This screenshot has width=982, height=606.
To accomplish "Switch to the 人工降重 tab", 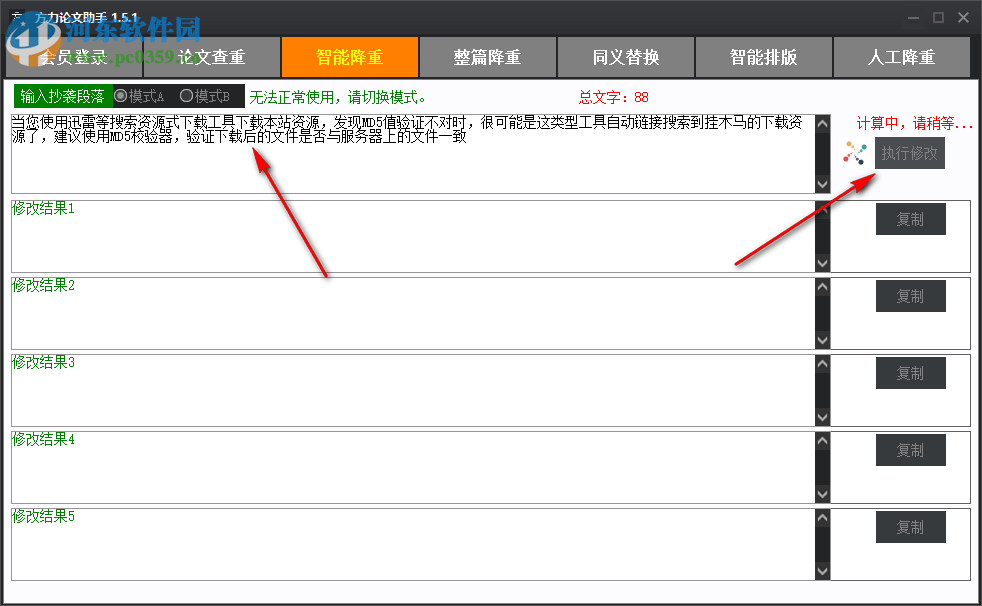I will click(x=901, y=58).
